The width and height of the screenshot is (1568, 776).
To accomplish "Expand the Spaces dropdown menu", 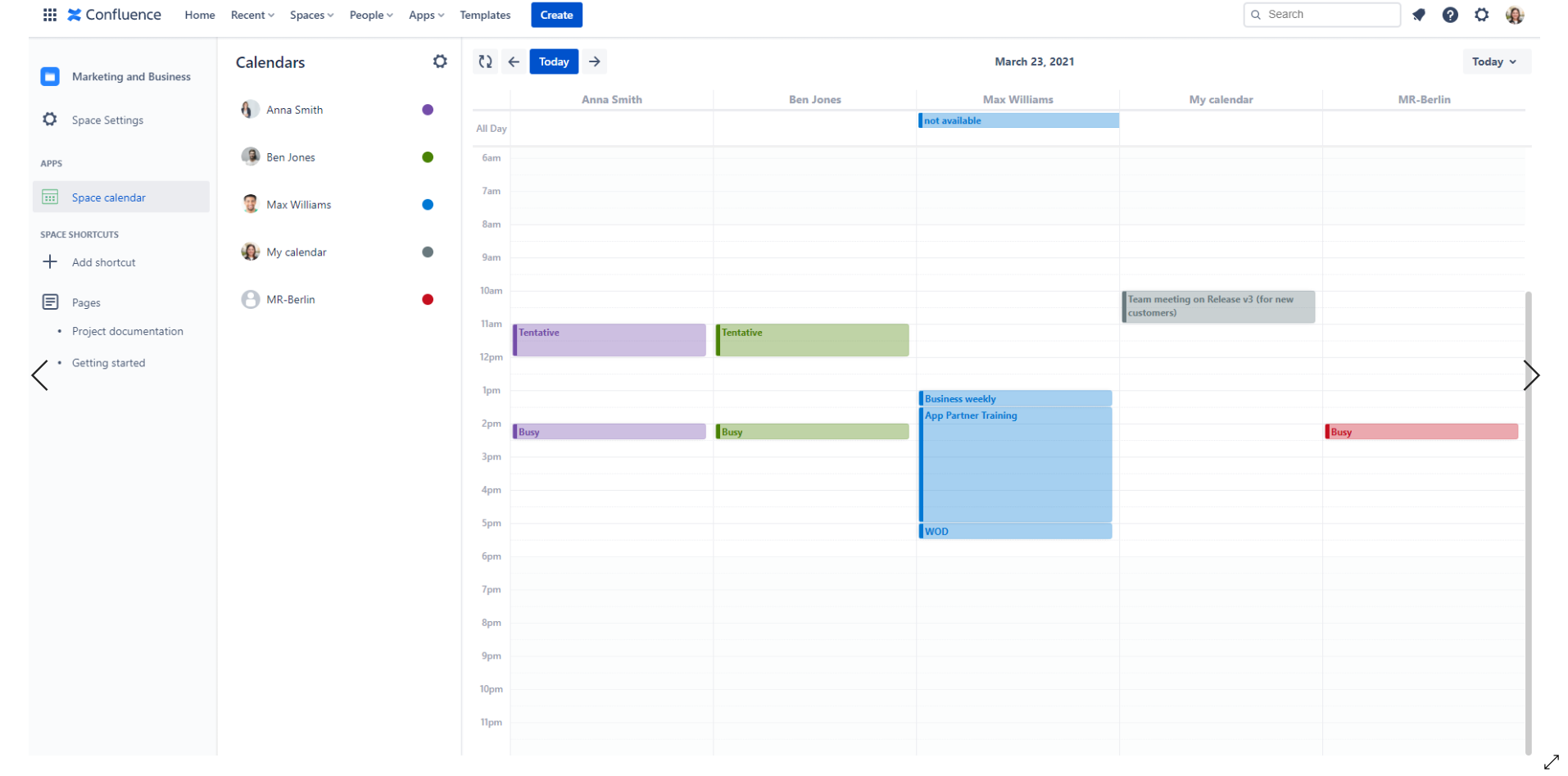I will pos(311,15).
